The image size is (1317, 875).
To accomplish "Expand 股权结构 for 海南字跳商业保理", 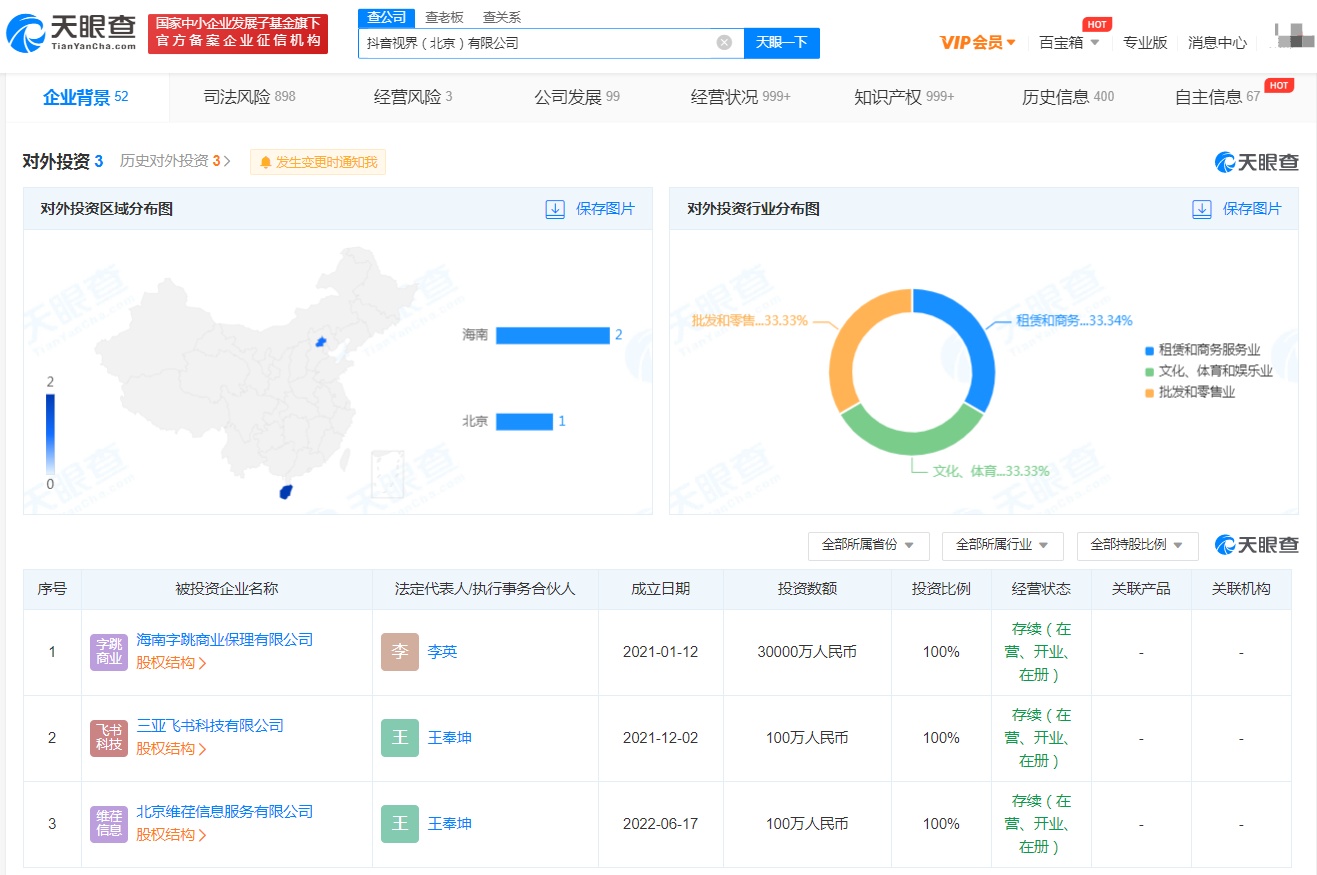I will pos(171,663).
